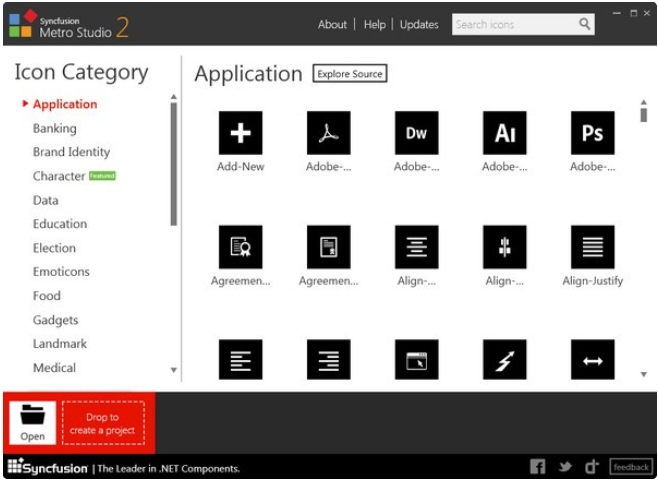Select the Adobe Acrobat icon tile
This screenshot has height=481, width=658.
[x=329, y=133]
